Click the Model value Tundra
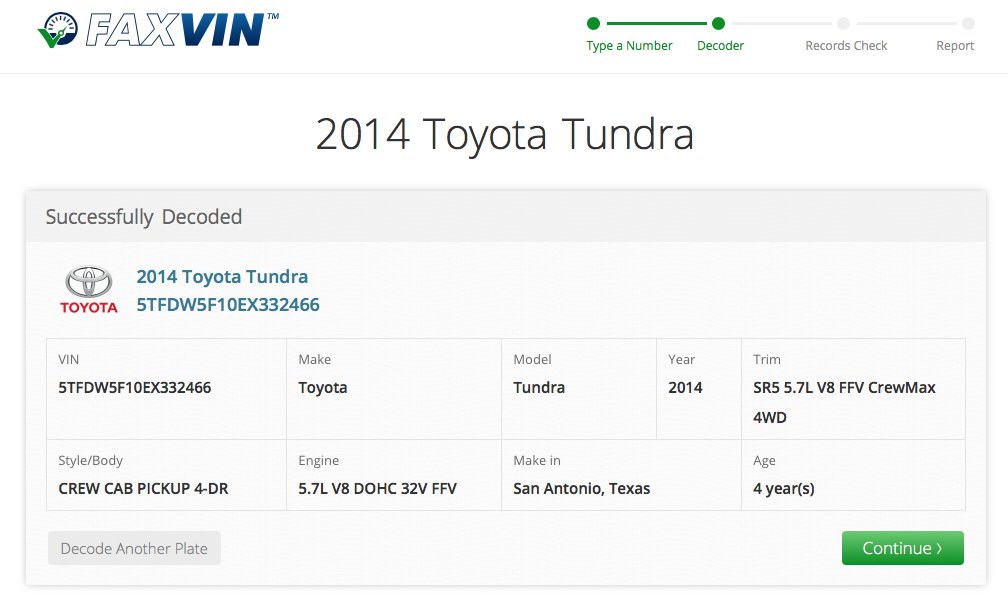The height and width of the screenshot is (615, 1008). [x=539, y=388]
